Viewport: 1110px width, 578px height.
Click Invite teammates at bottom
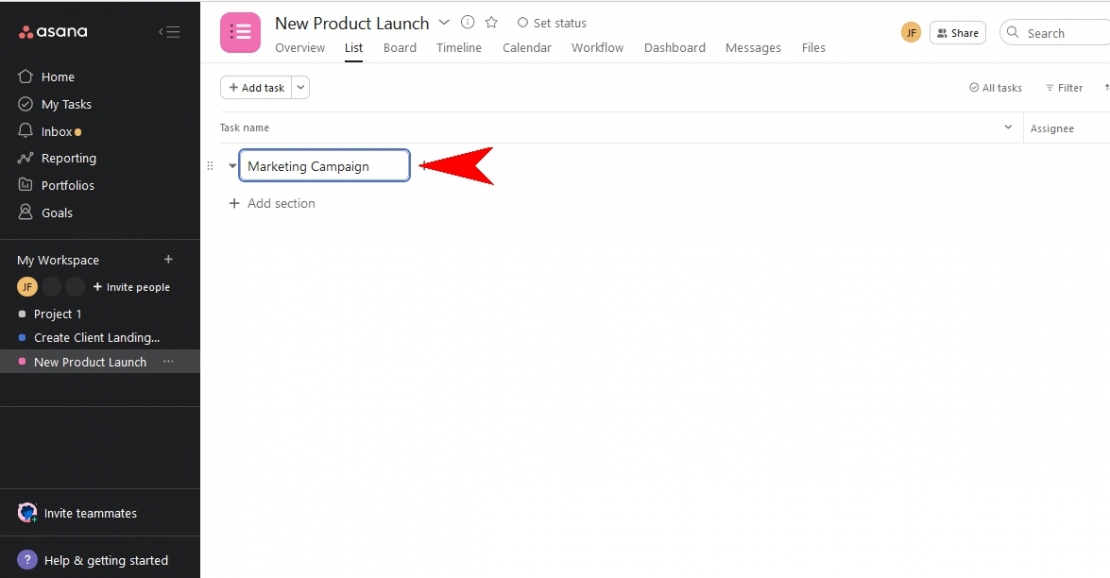90,513
